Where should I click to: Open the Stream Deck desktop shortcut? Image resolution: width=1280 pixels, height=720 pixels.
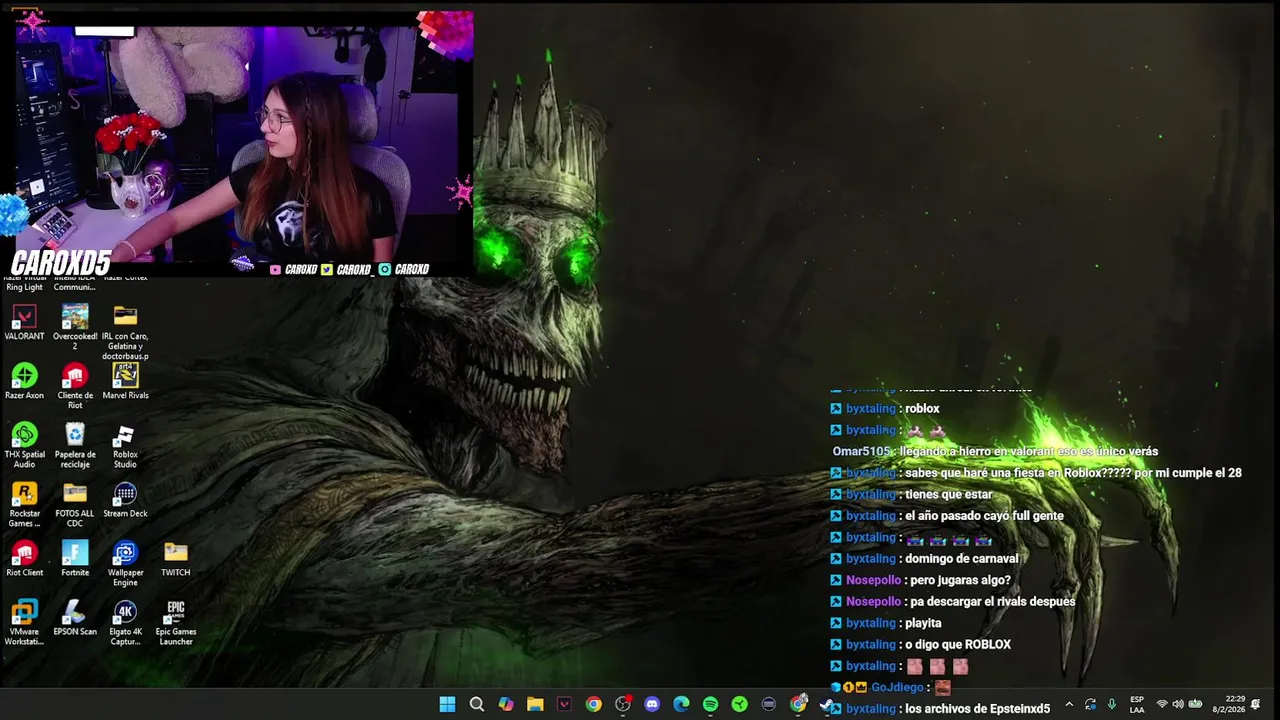(x=125, y=499)
